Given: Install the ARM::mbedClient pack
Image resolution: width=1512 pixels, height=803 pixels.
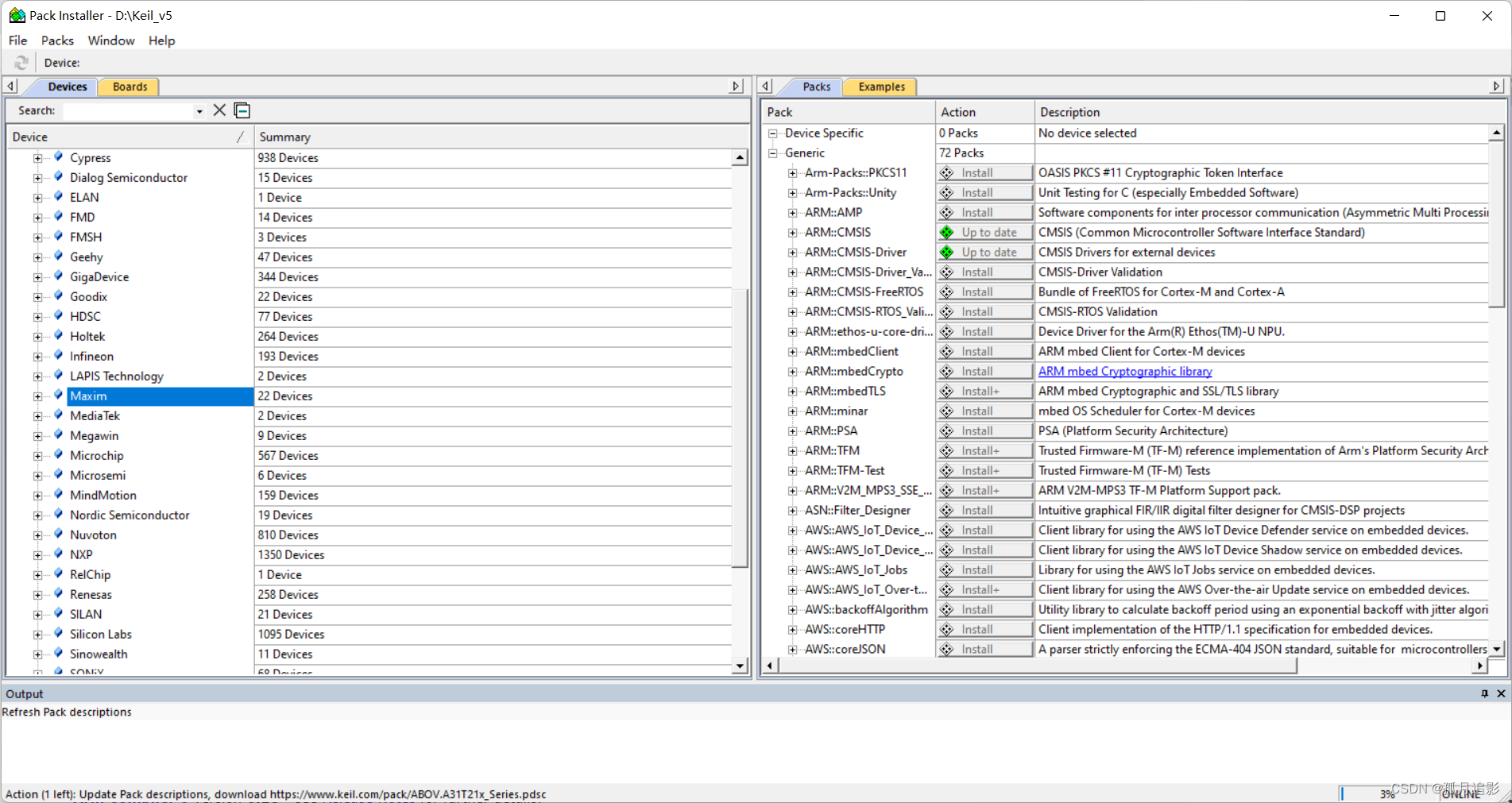Looking at the screenshot, I should tap(984, 351).
